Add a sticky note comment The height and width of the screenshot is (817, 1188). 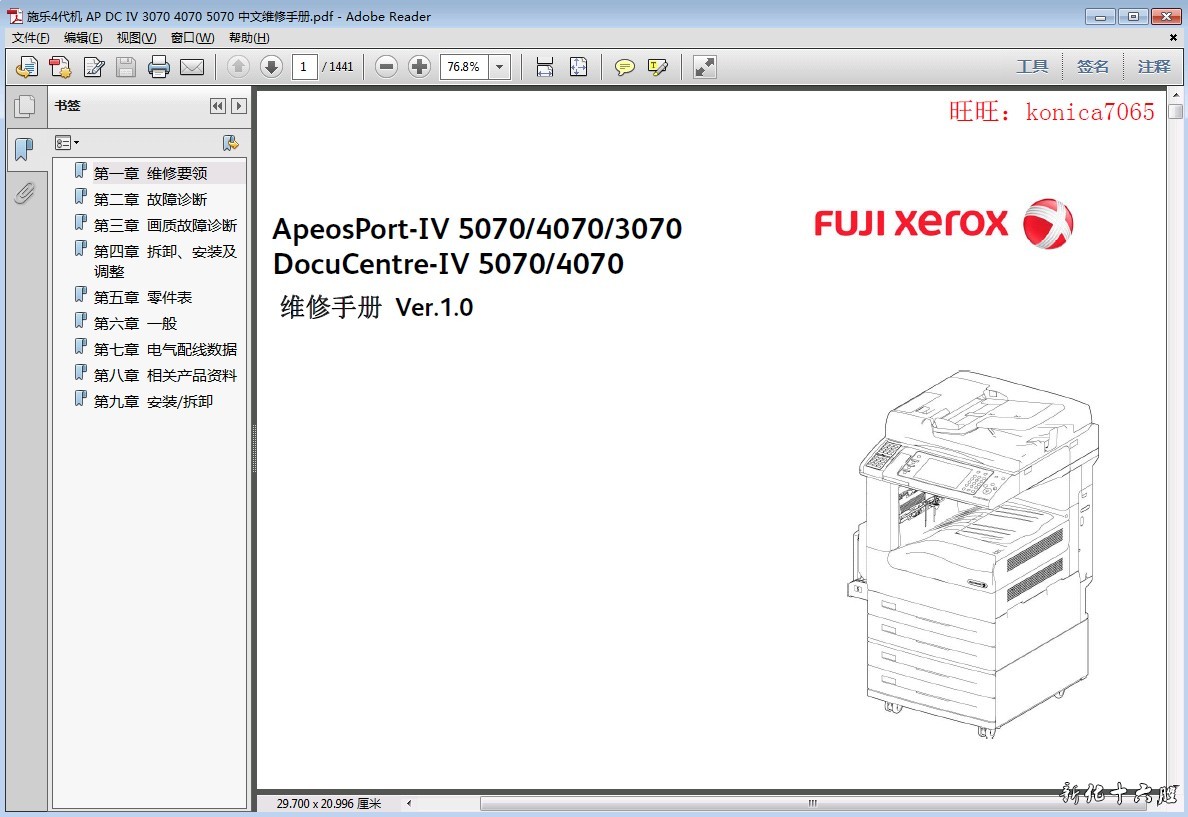click(625, 67)
